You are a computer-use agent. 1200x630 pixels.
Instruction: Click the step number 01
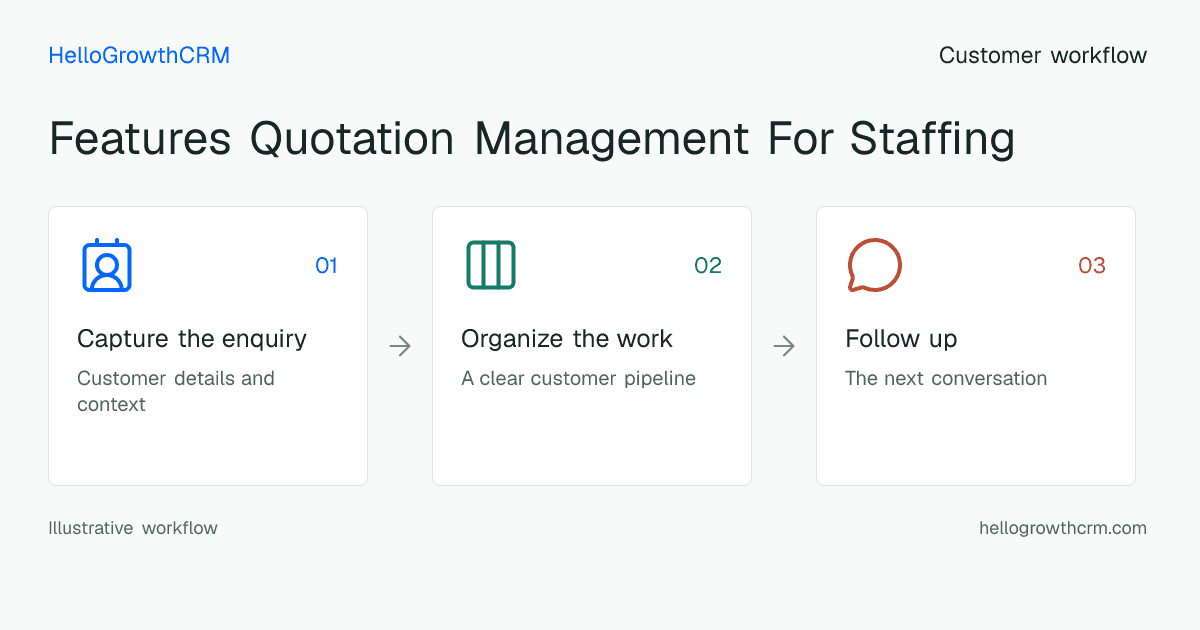pyautogui.click(x=326, y=265)
